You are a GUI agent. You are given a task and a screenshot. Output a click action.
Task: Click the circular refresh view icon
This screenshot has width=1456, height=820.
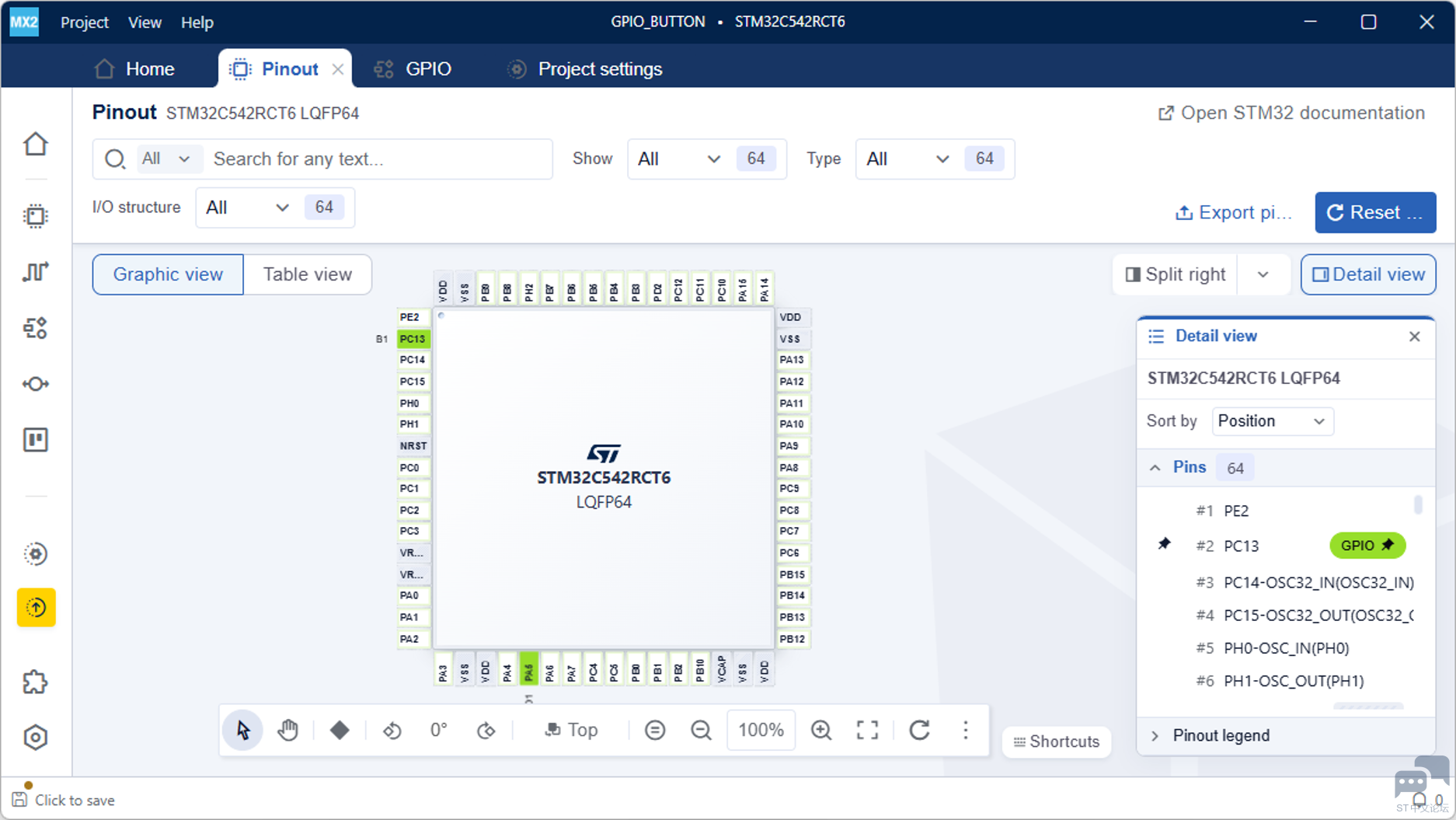pos(920,730)
